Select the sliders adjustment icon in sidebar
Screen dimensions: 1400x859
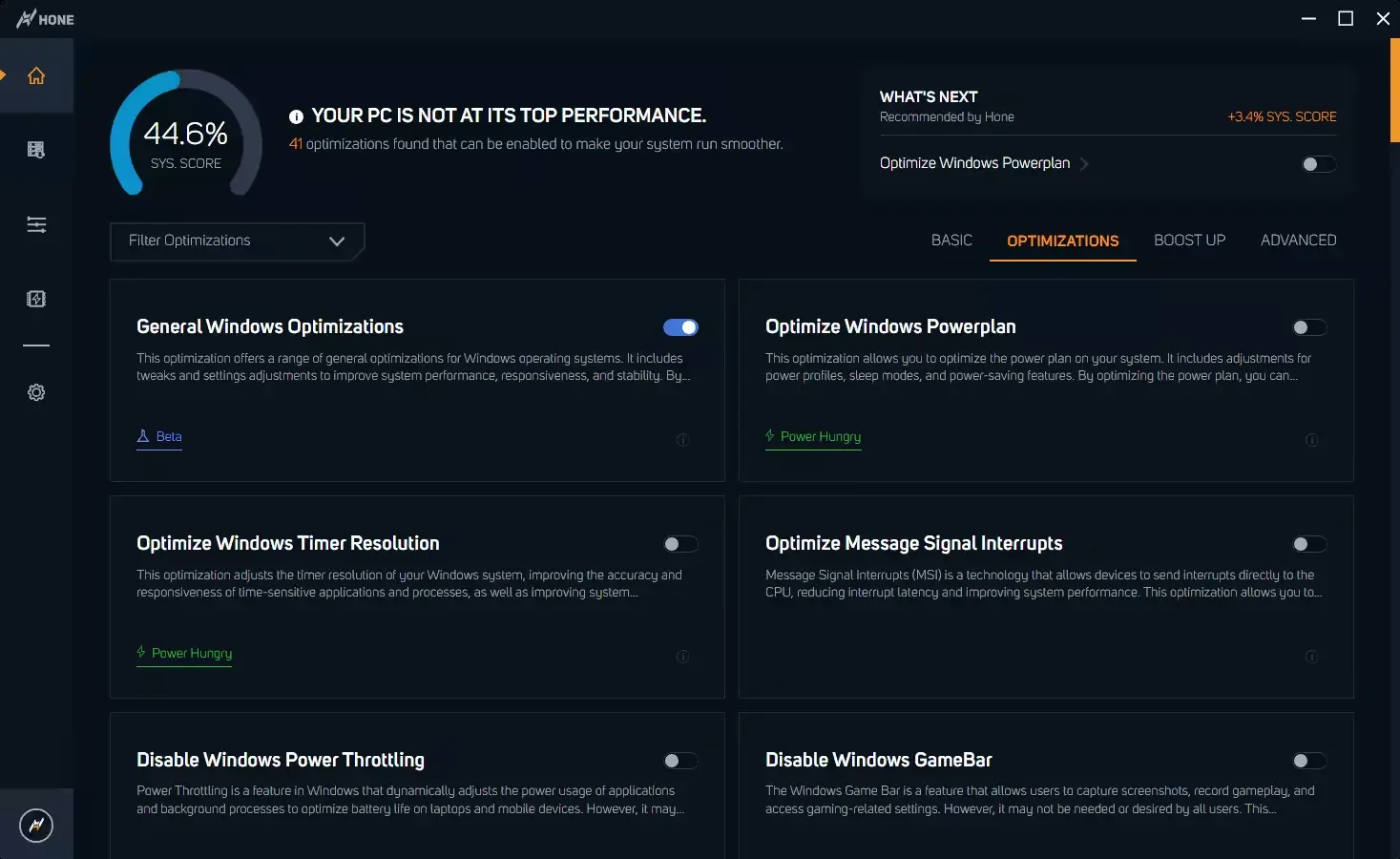(x=36, y=223)
